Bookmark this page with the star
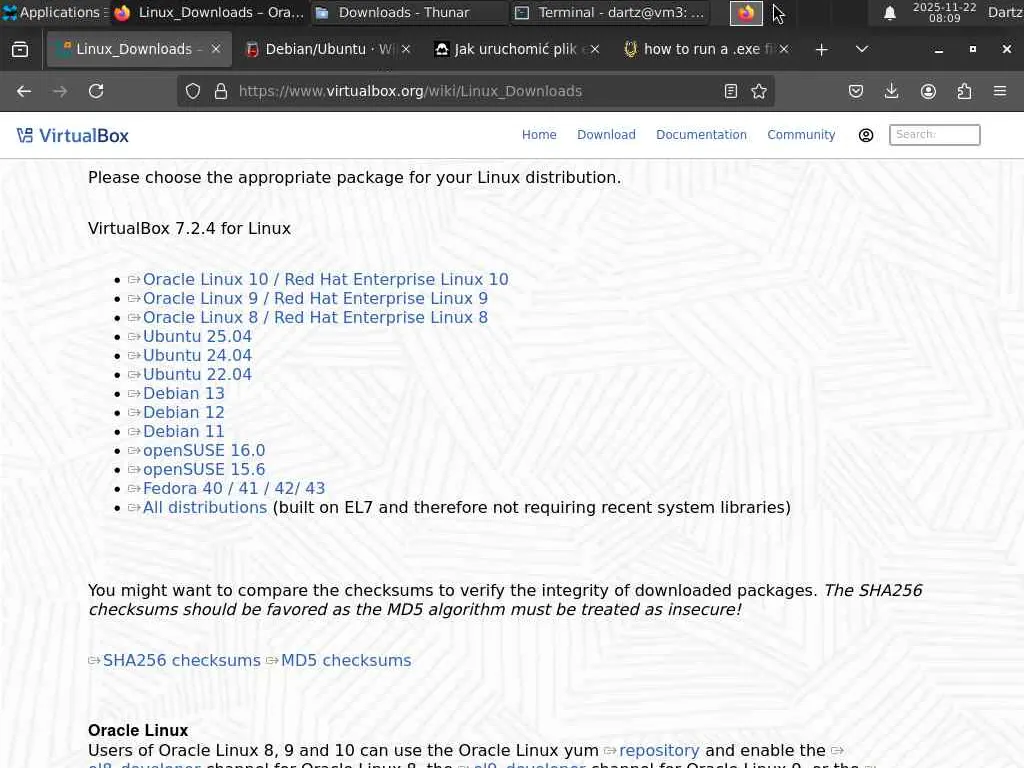Viewport: 1024px width, 768px height. point(759,91)
